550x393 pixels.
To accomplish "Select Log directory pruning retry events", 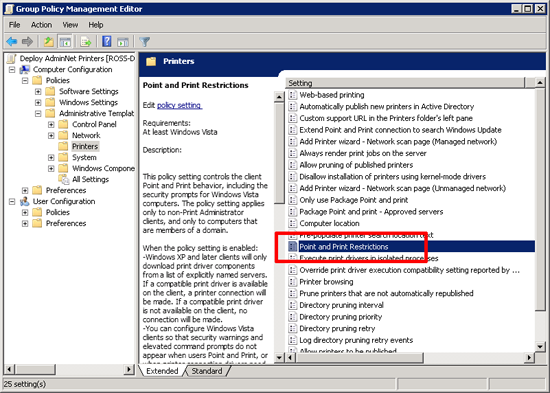I will pyautogui.click(x=356, y=340).
